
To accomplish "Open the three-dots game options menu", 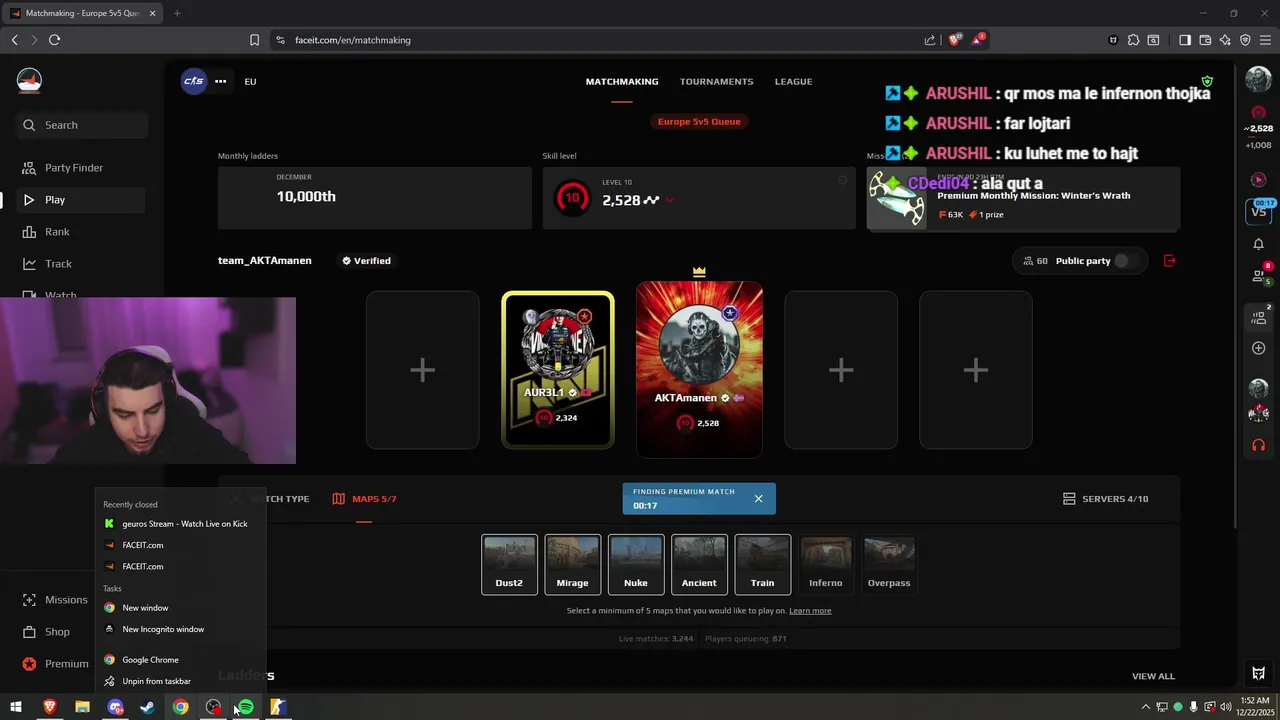I will (x=220, y=81).
